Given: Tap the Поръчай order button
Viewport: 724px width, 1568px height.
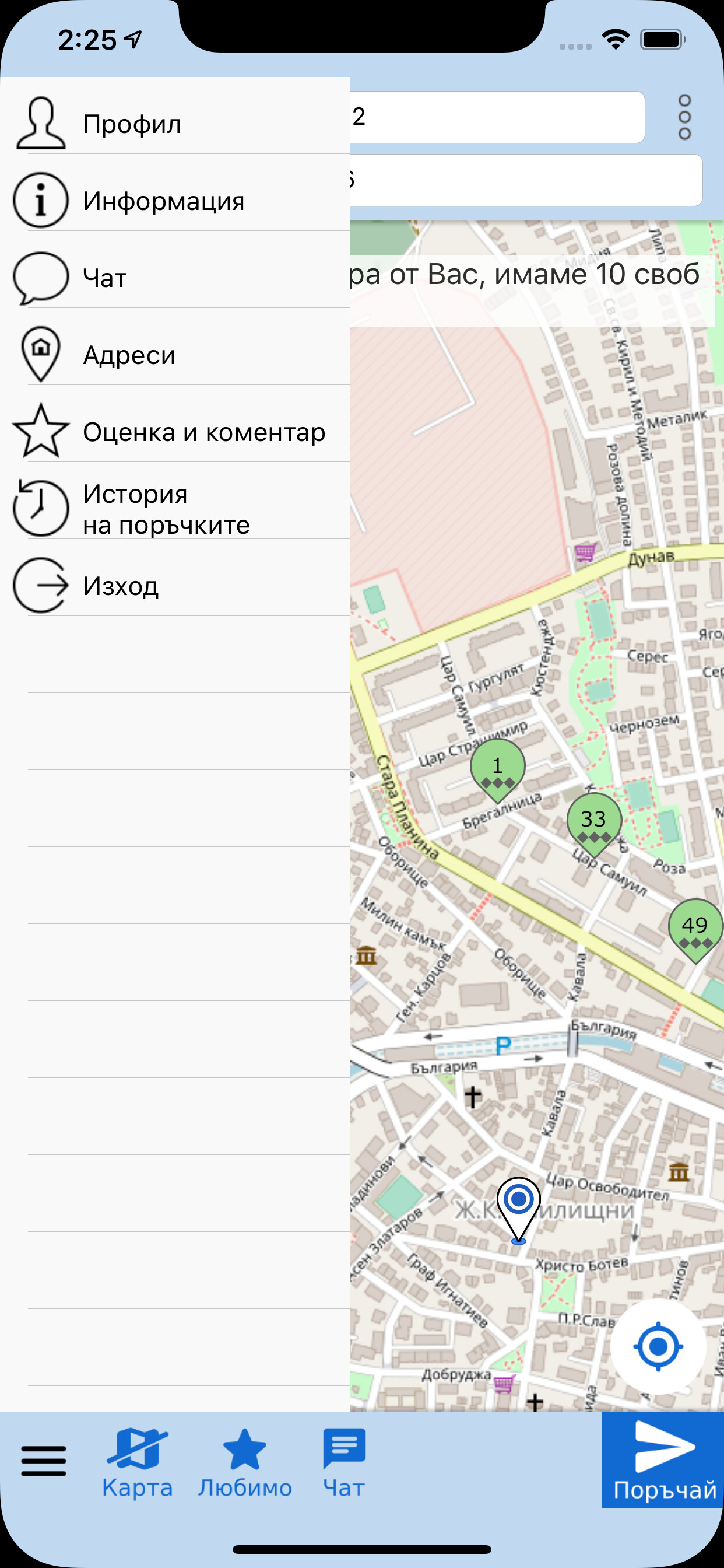Looking at the screenshot, I should tap(663, 1460).
